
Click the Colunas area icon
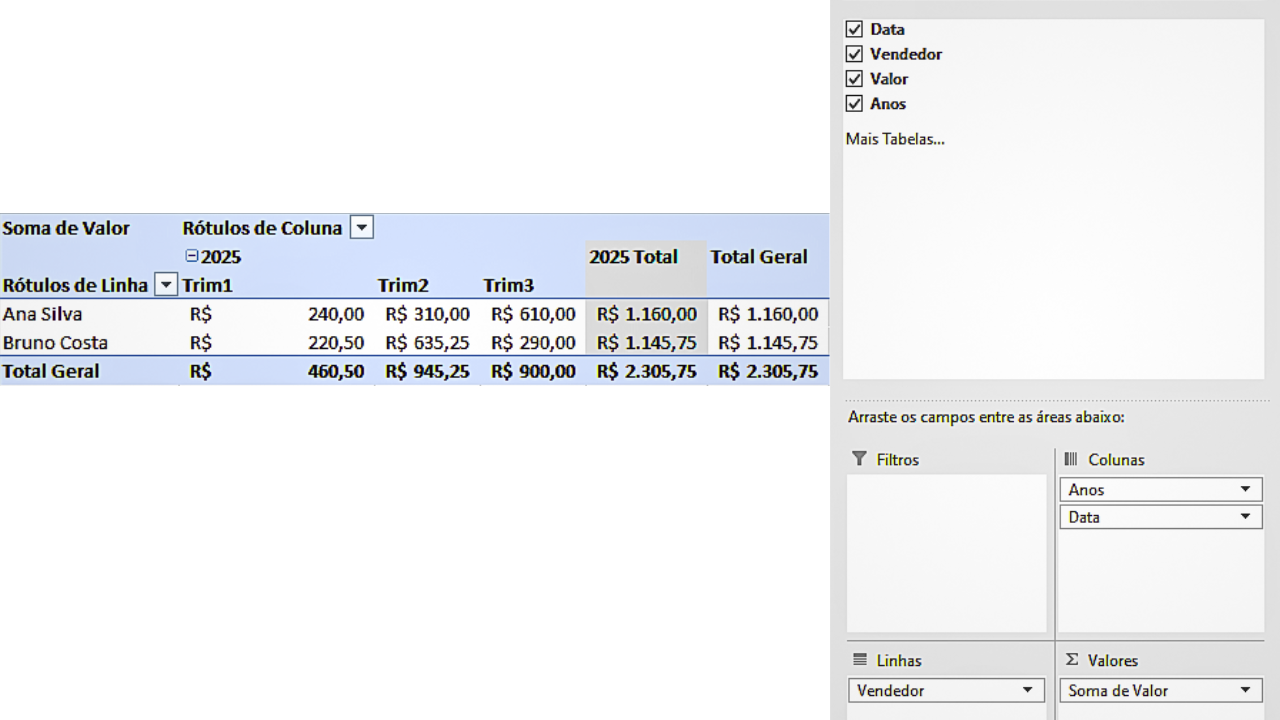point(1071,459)
